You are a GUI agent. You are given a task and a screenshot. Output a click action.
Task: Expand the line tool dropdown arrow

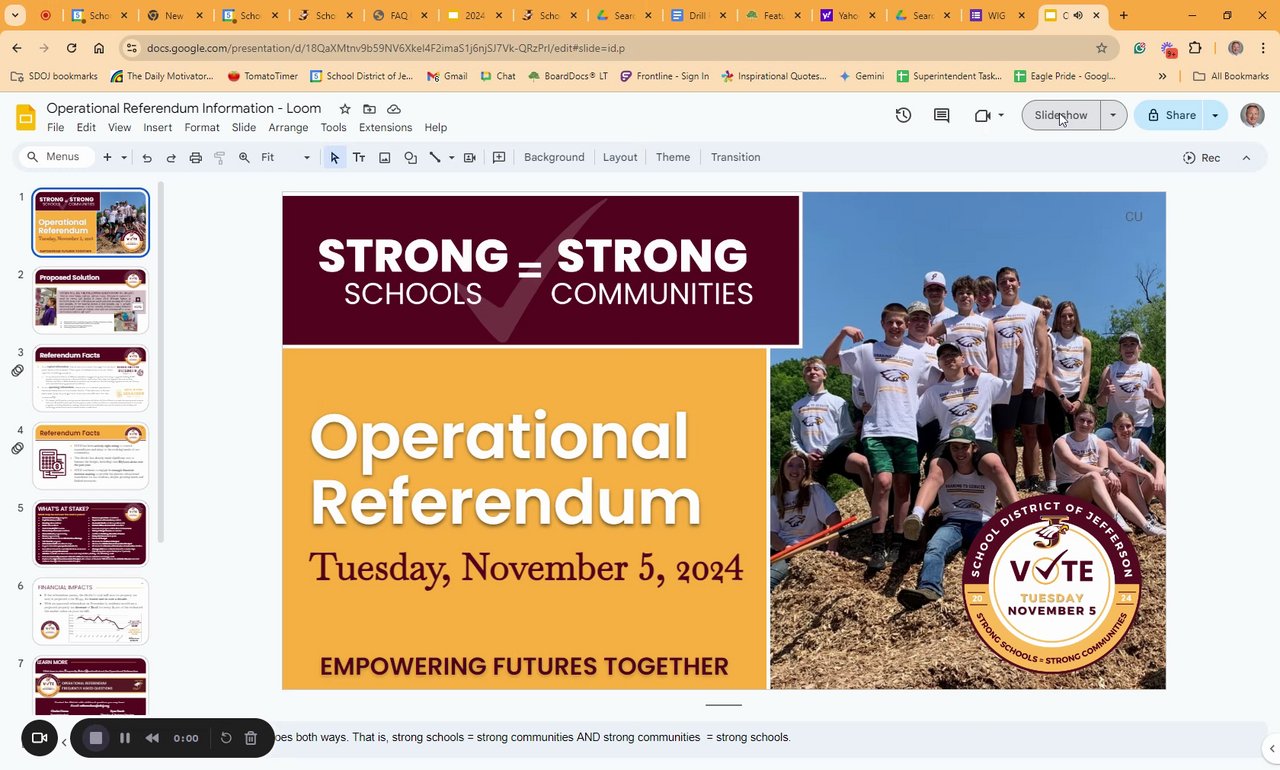coord(451,157)
